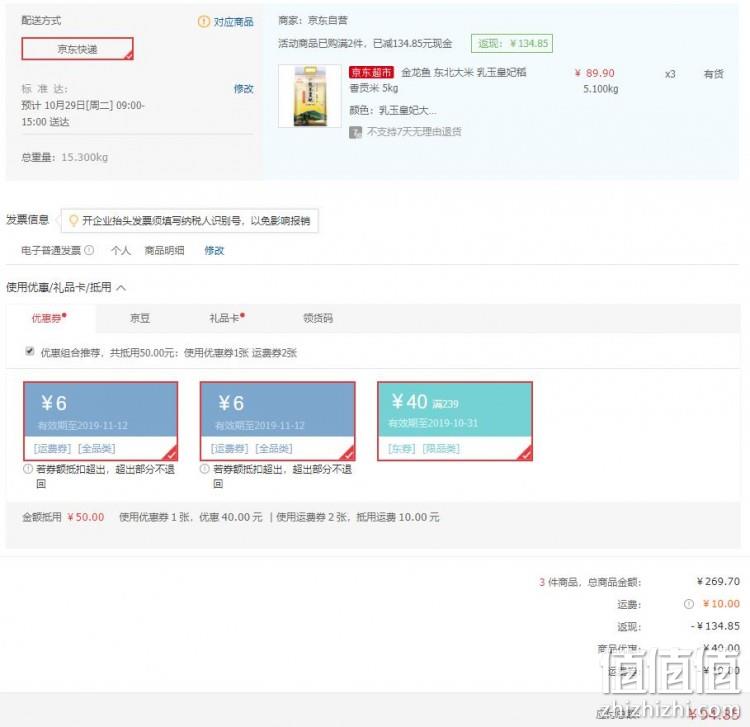Click the 返现 ¥134.85 green tag
This screenshot has width=750, height=727.
pyautogui.click(x=512, y=44)
